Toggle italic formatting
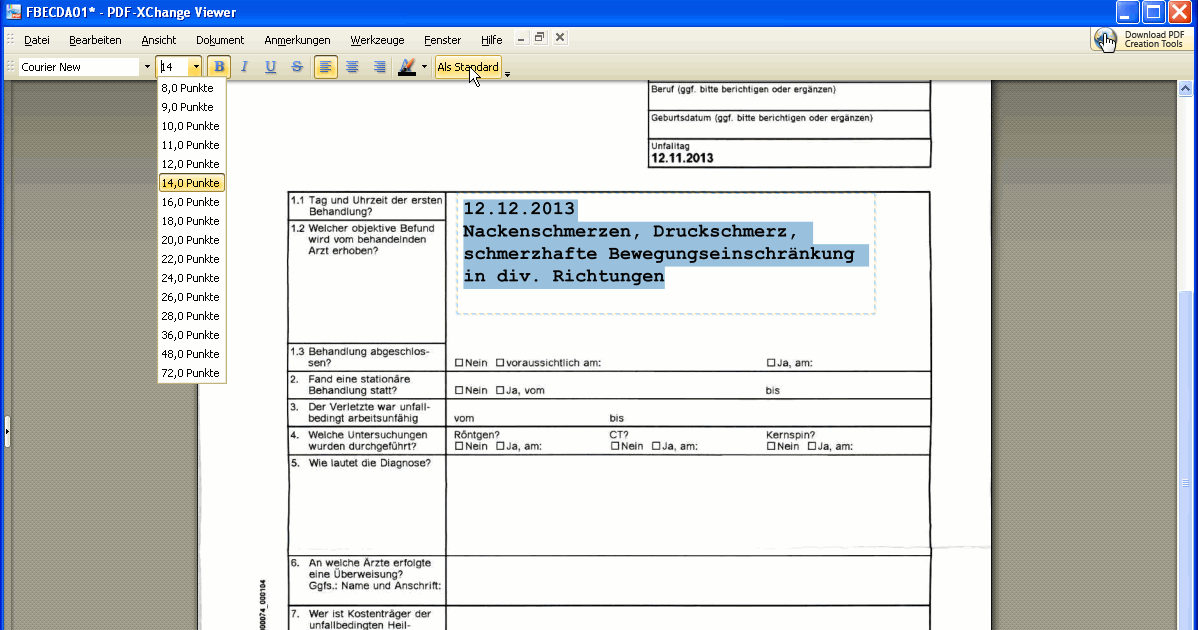 244,67
